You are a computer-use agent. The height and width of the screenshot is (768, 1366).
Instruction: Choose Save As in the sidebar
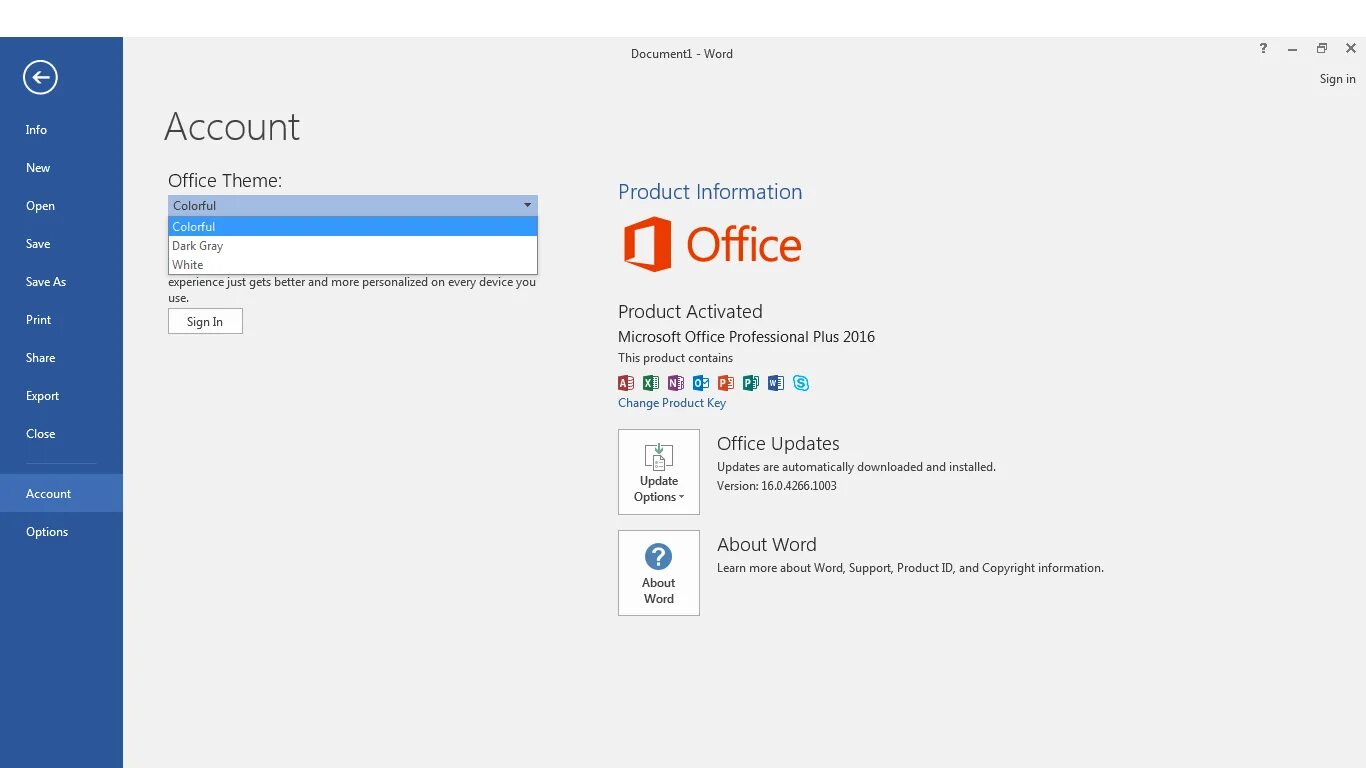61,282
